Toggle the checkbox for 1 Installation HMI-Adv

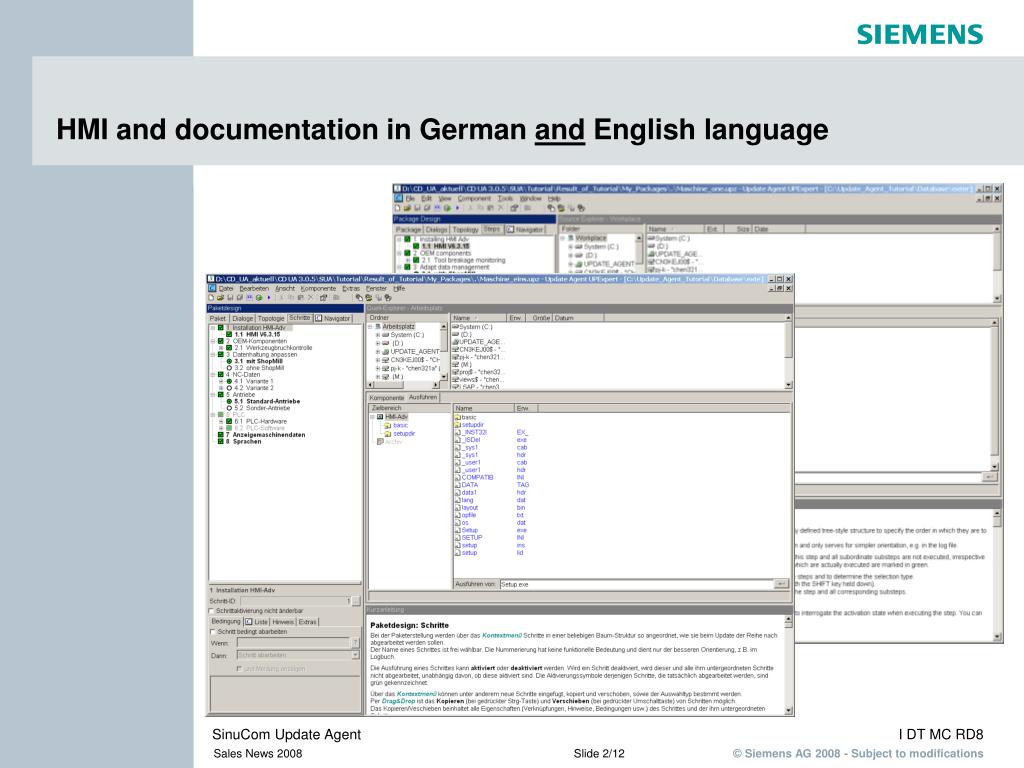221,328
